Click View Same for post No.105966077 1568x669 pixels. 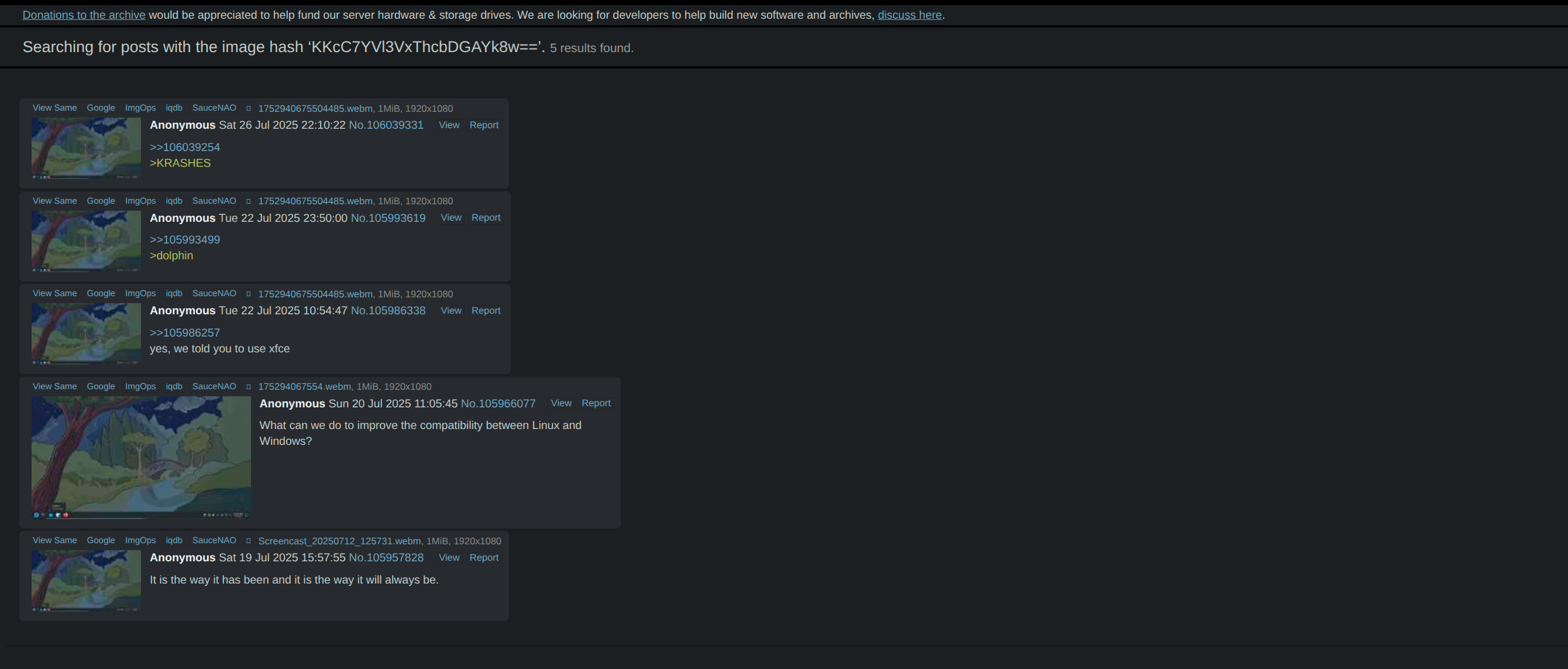[55, 386]
